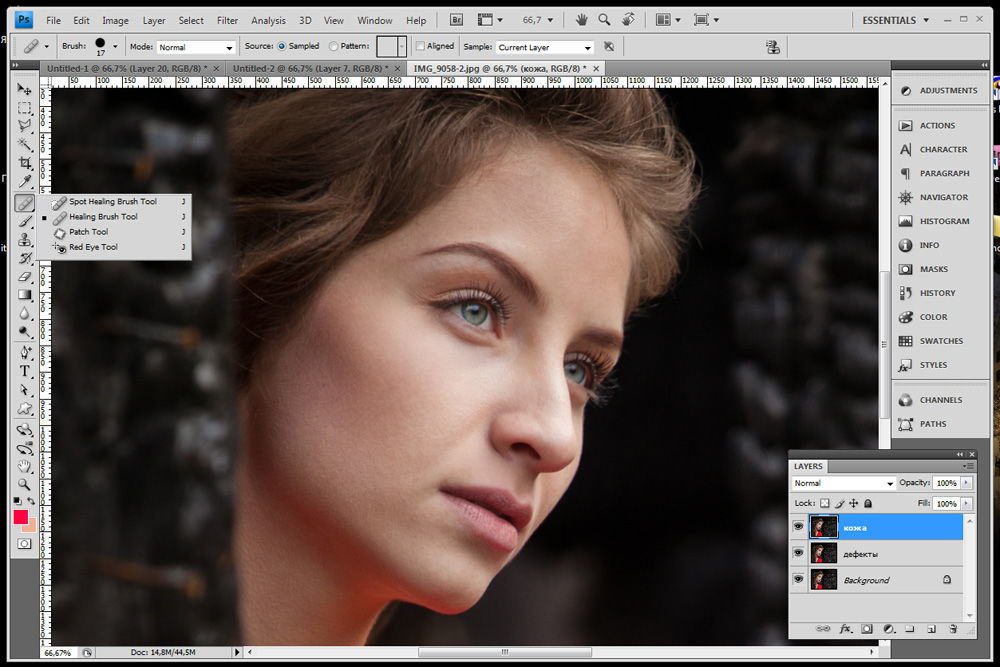Image resolution: width=1000 pixels, height=667 pixels.
Task: Open the Swatches panel
Action: tap(941, 341)
